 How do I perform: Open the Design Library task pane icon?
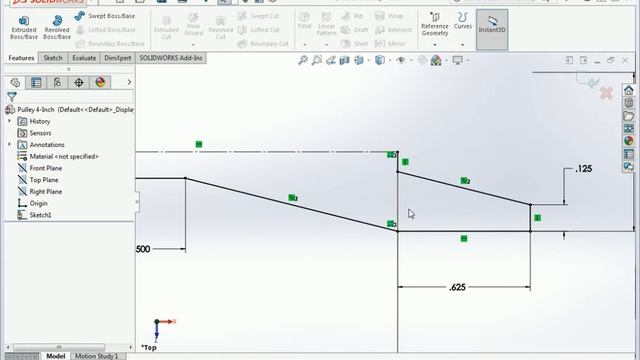pyautogui.click(x=629, y=102)
